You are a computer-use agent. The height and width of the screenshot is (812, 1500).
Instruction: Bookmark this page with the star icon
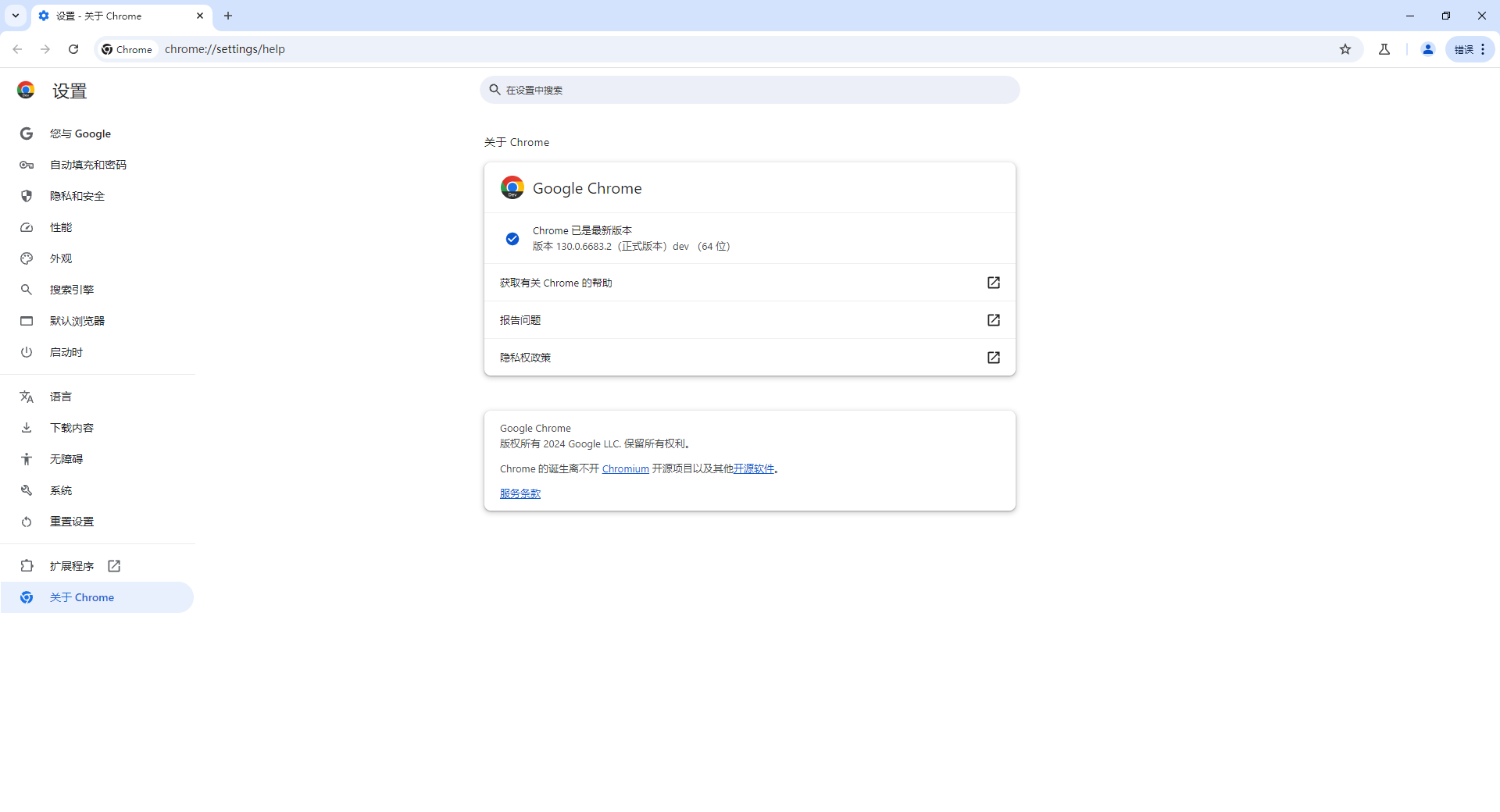pos(1345,49)
